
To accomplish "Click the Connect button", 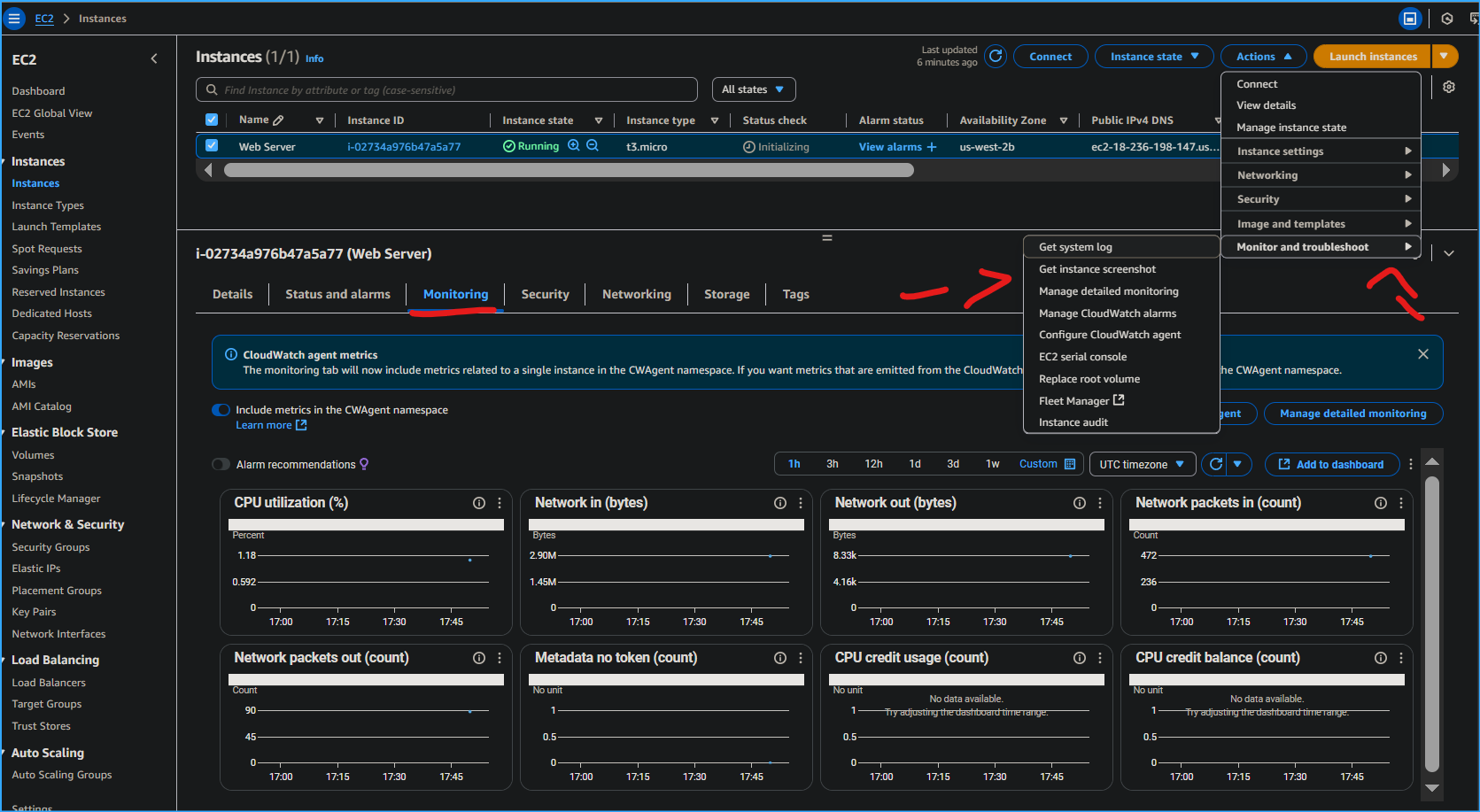I will pyautogui.click(x=1050, y=56).
